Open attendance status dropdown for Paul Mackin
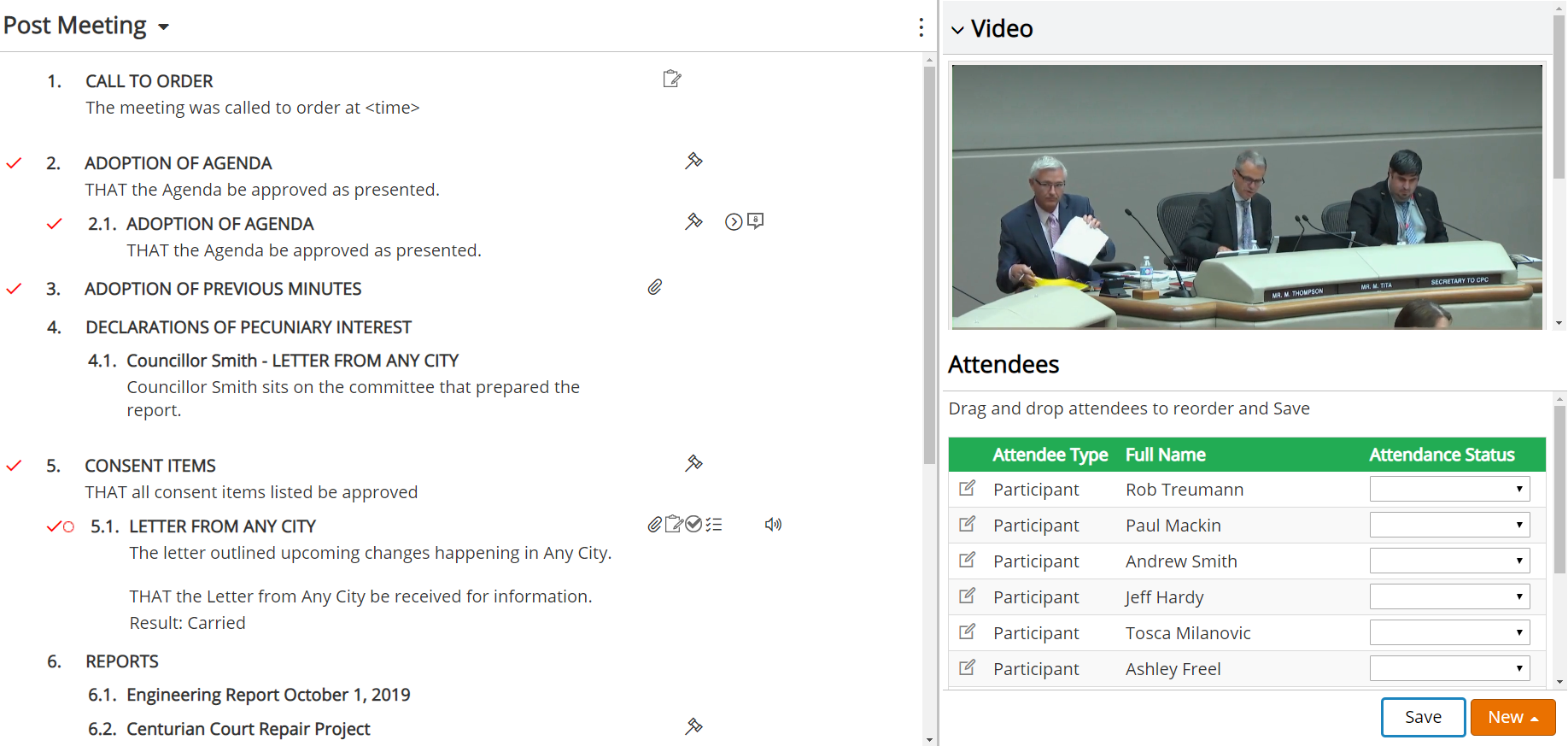The height and width of the screenshot is (746, 1568). pyautogui.click(x=1449, y=525)
